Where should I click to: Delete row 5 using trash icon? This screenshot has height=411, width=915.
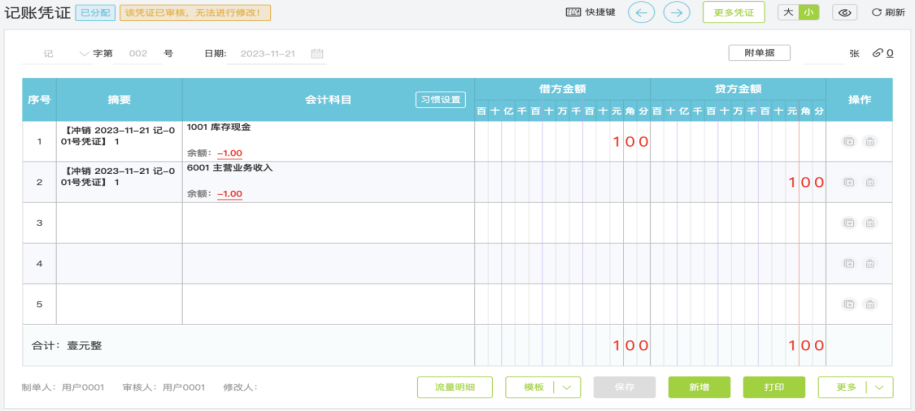(x=870, y=304)
